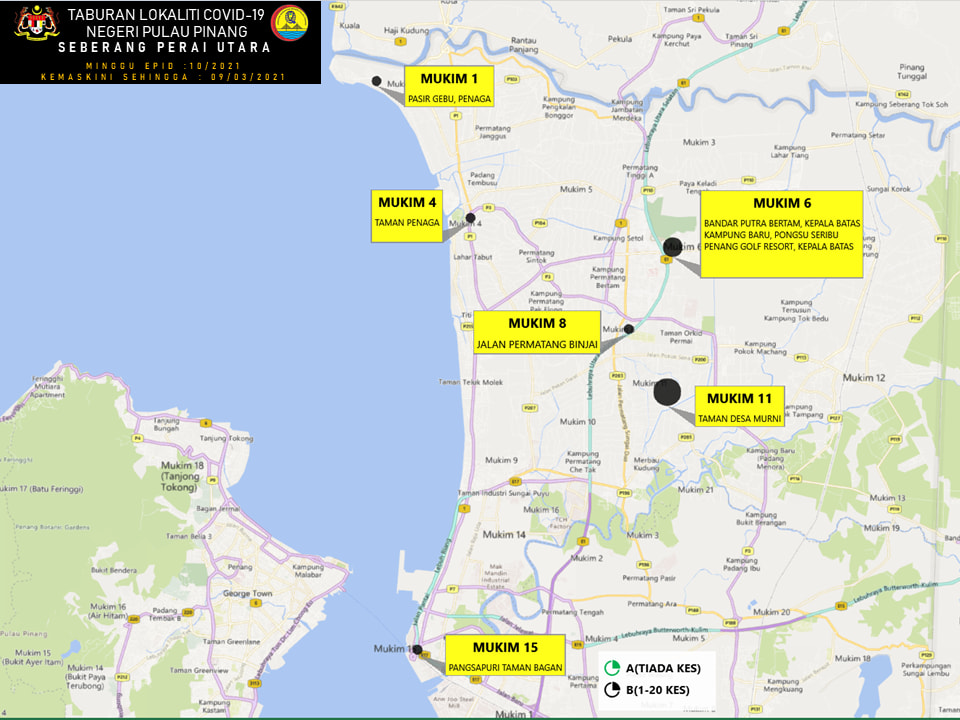Click the 'Mukim 10' map label
This screenshot has width=960, height=720.
pyautogui.click(x=577, y=422)
